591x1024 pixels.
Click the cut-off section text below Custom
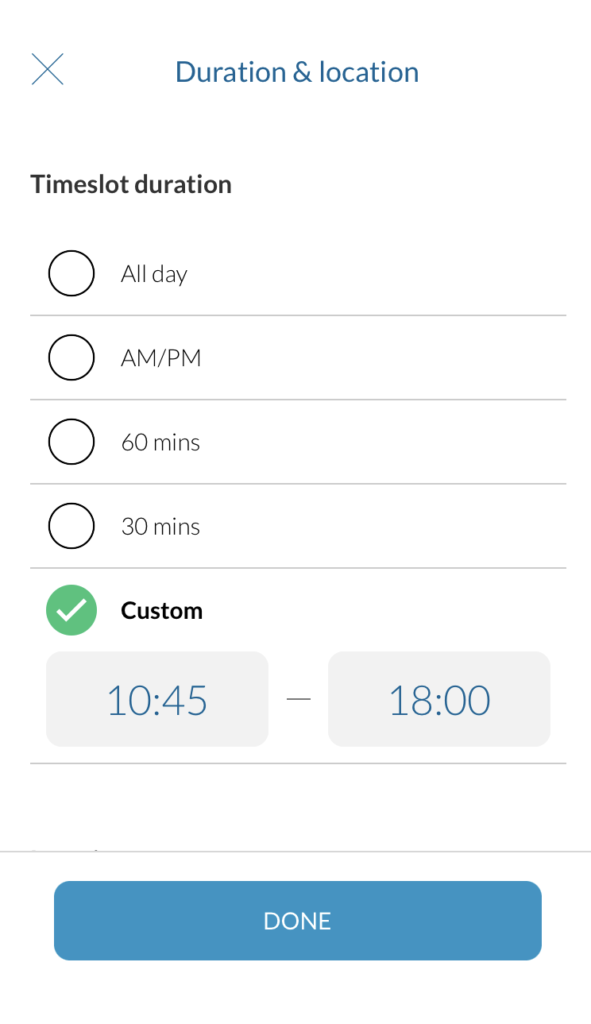click(x=65, y=850)
